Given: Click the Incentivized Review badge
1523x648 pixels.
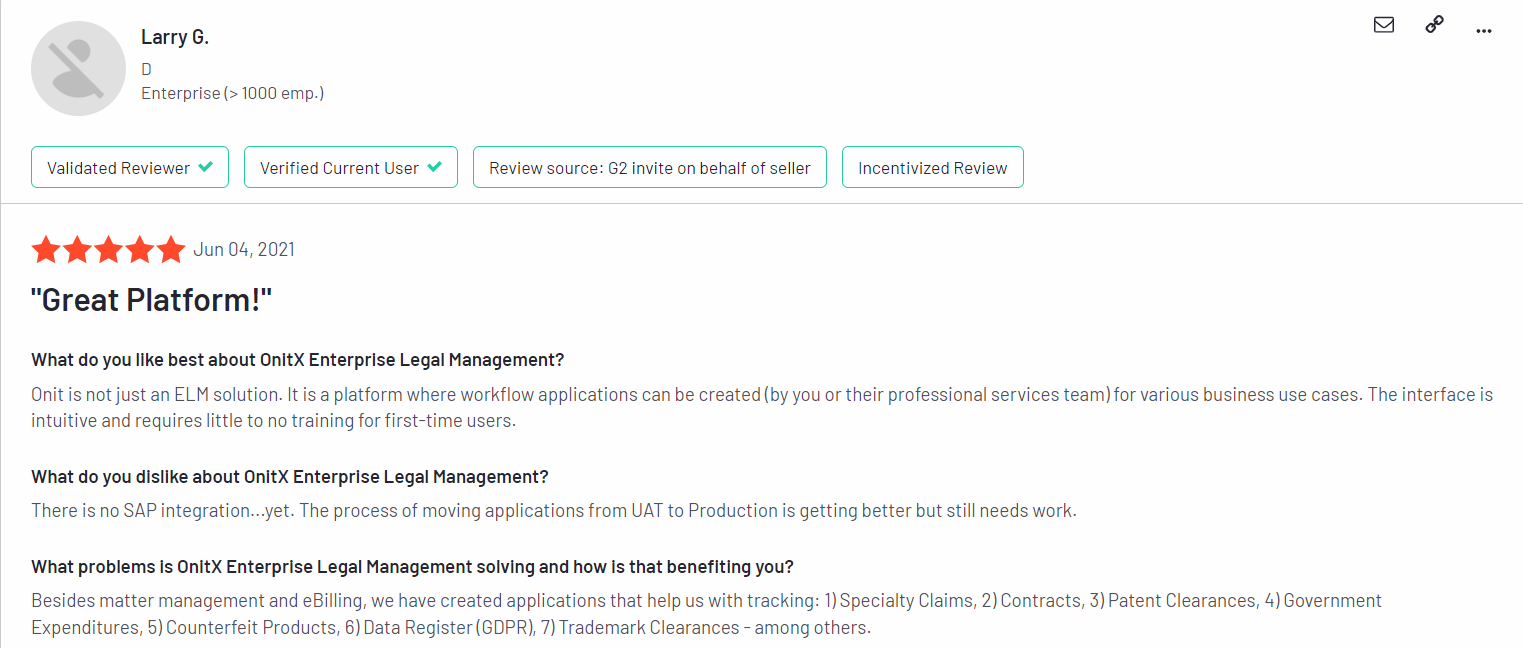Looking at the screenshot, I should click(x=933, y=167).
